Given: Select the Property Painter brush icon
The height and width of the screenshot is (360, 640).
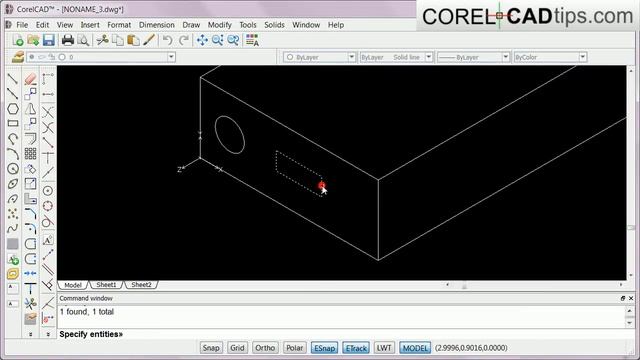Looking at the screenshot, I should click(x=149, y=40).
